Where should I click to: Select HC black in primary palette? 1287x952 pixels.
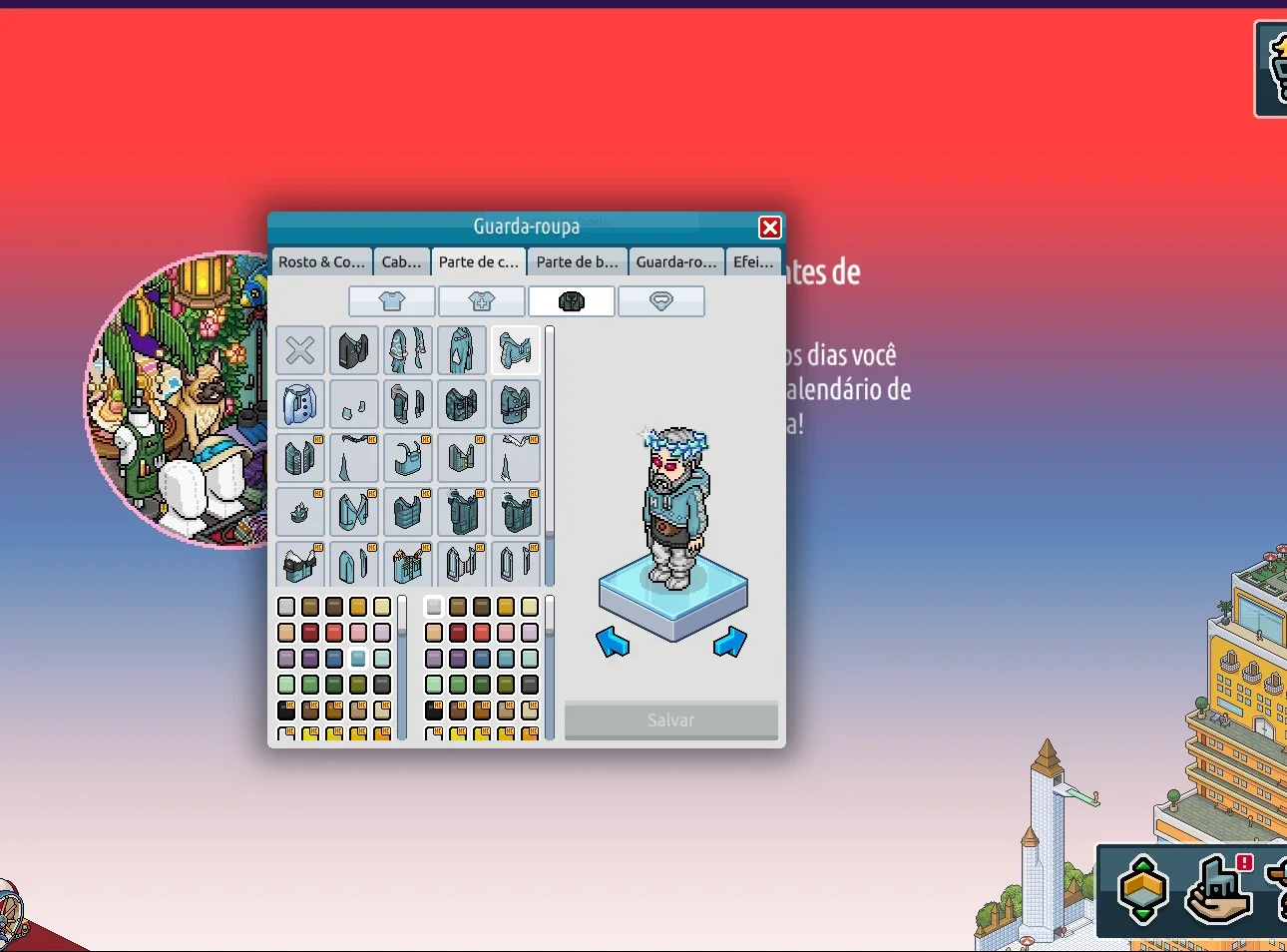coord(286,711)
